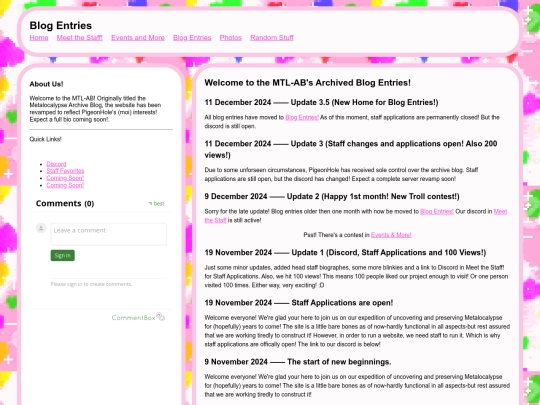
Task: Click 'Comments (0)' heading
Action: point(65,204)
